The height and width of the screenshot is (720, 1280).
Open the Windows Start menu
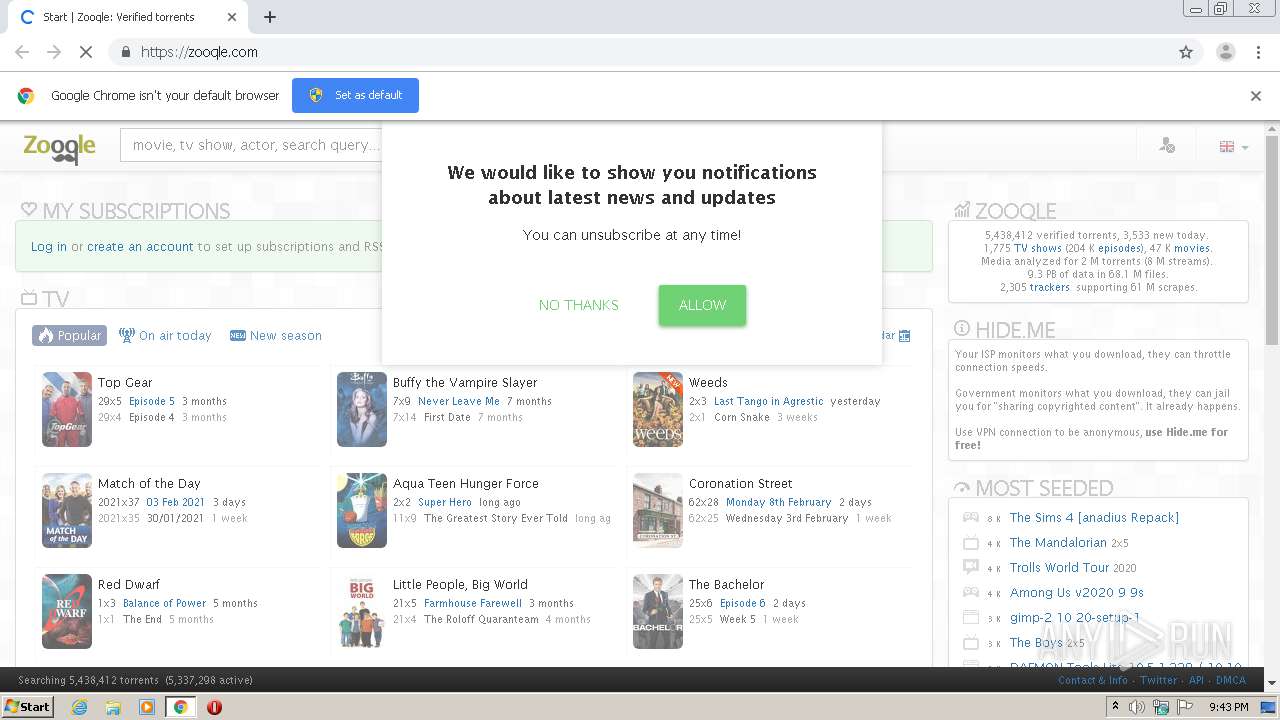[27, 706]
